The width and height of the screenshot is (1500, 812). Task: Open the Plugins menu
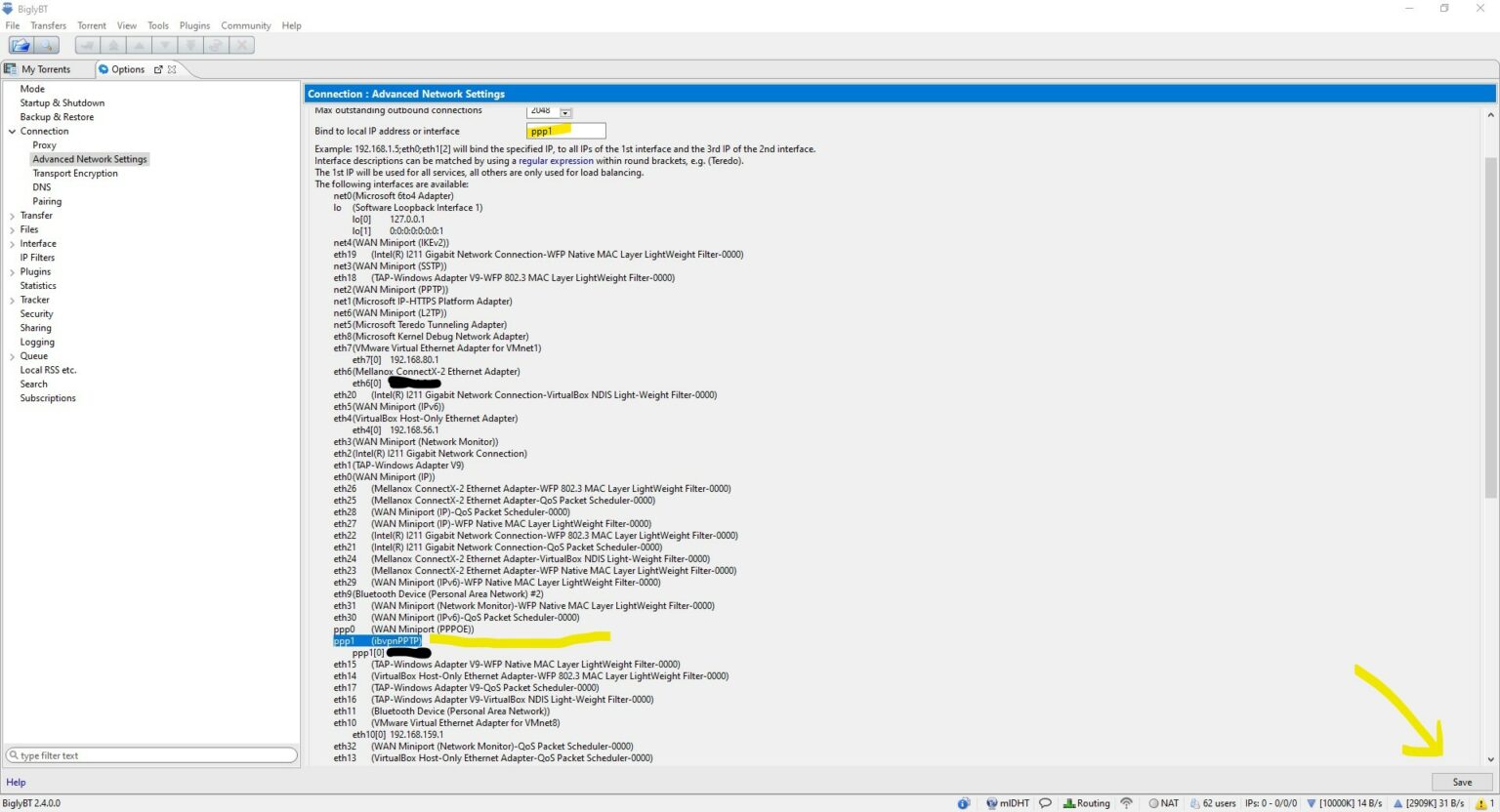pyautogui.click(x=194, y=25)
